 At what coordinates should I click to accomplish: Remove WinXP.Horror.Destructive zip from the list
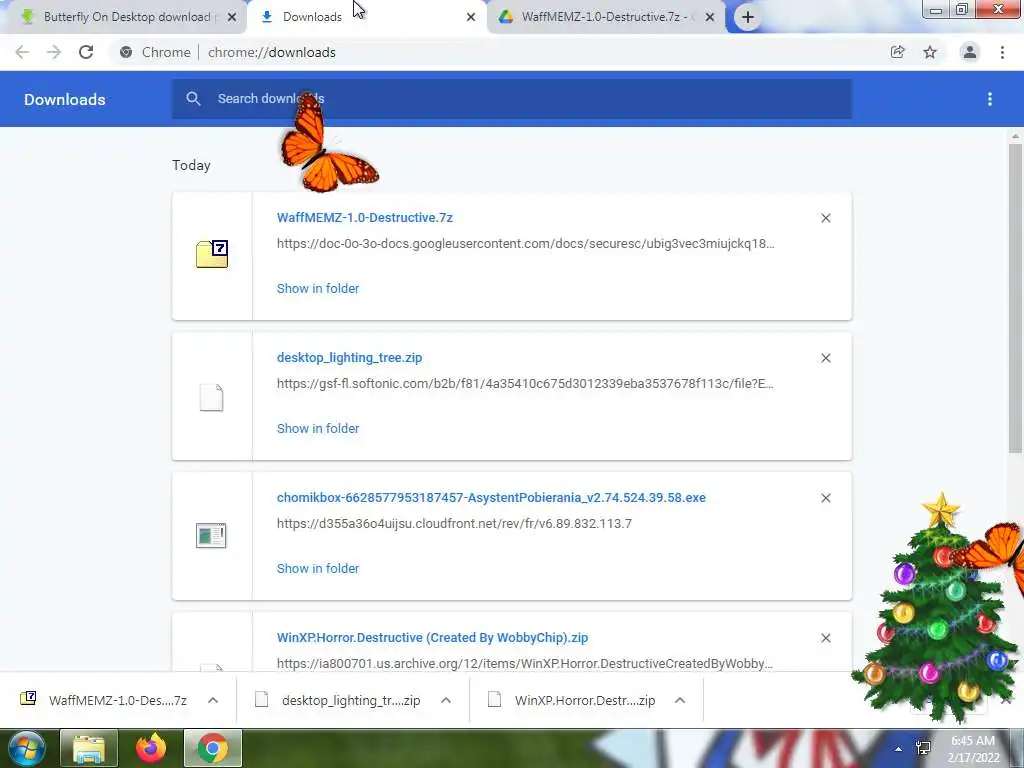tap(825, 637)
